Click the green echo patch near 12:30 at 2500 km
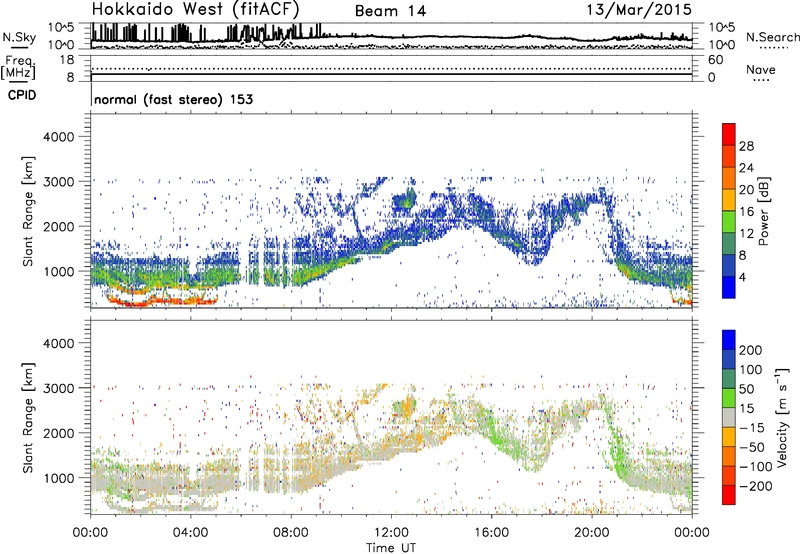The width and height of the screenshot is (800, 554). [x=407, y=199]
